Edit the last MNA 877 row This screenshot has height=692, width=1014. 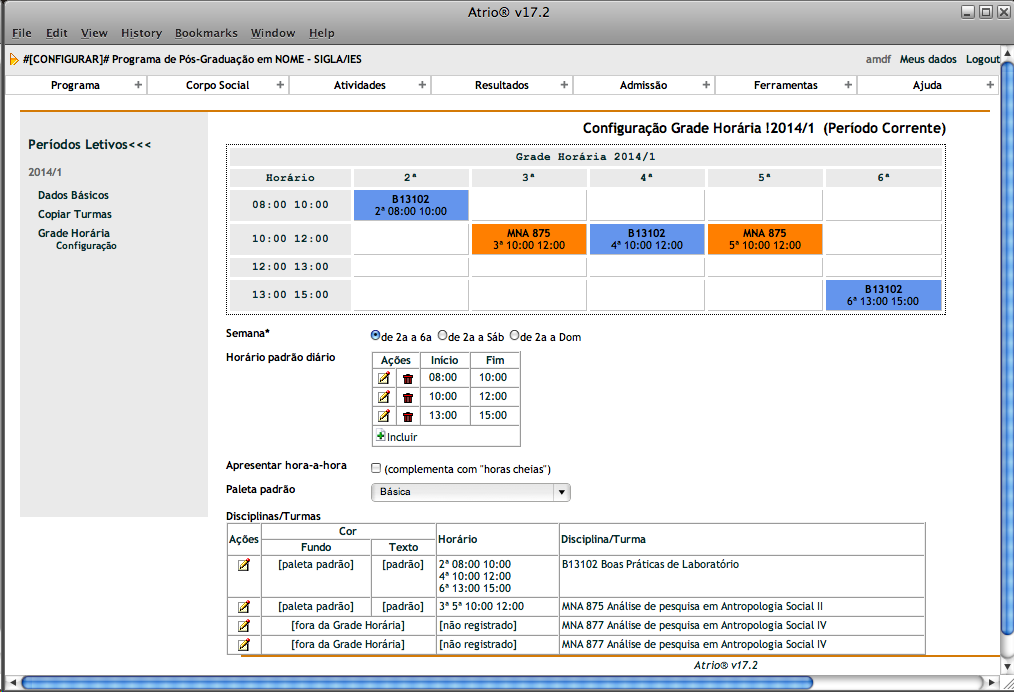(x=243, y=644)
